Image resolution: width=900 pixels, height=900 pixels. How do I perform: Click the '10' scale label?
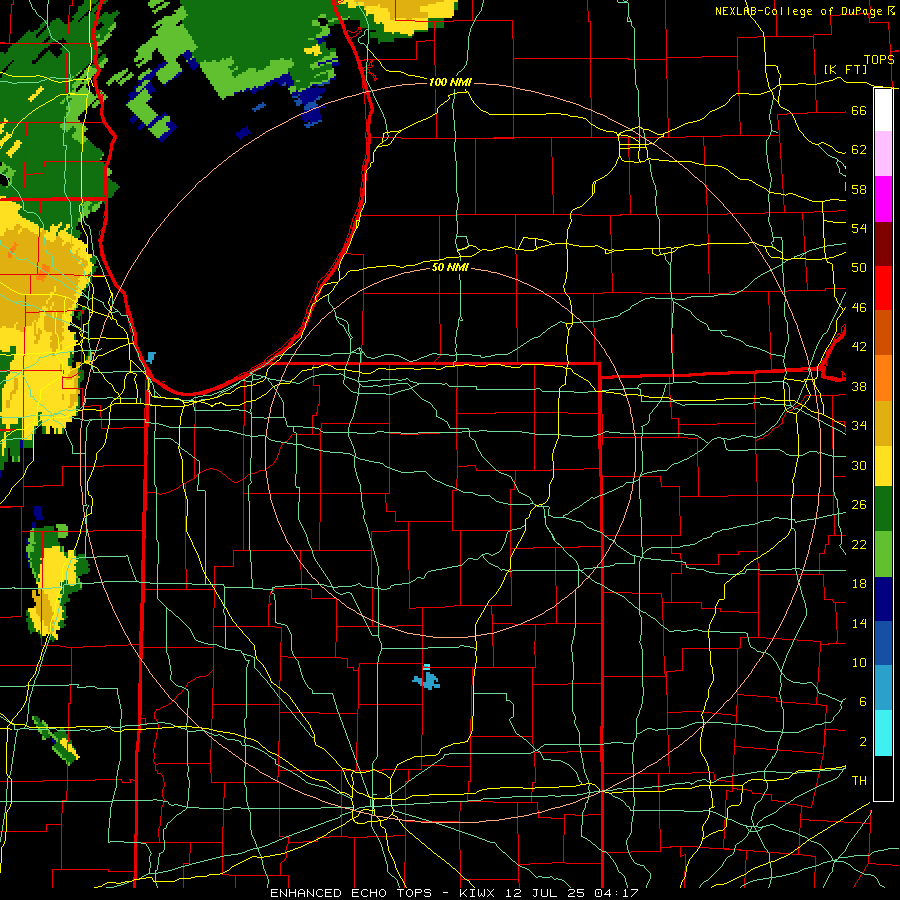[859, 663]
